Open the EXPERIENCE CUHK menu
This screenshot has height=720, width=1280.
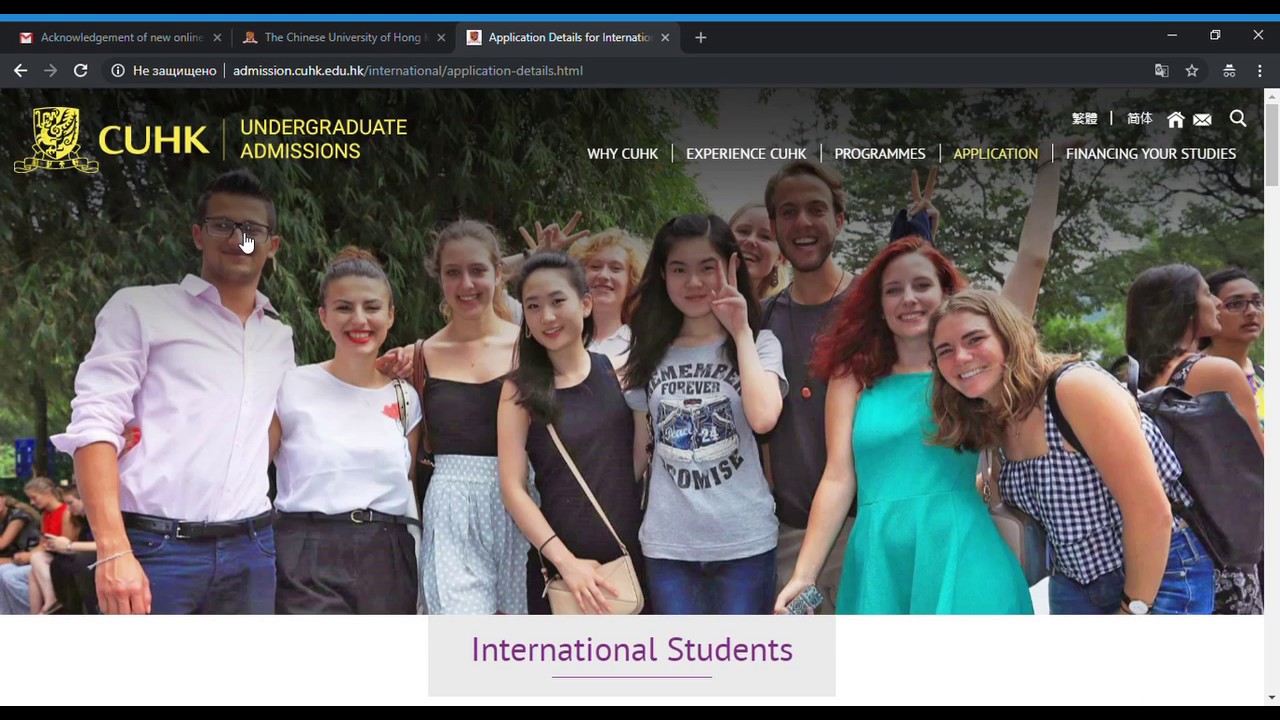click(x=746, y=154)
